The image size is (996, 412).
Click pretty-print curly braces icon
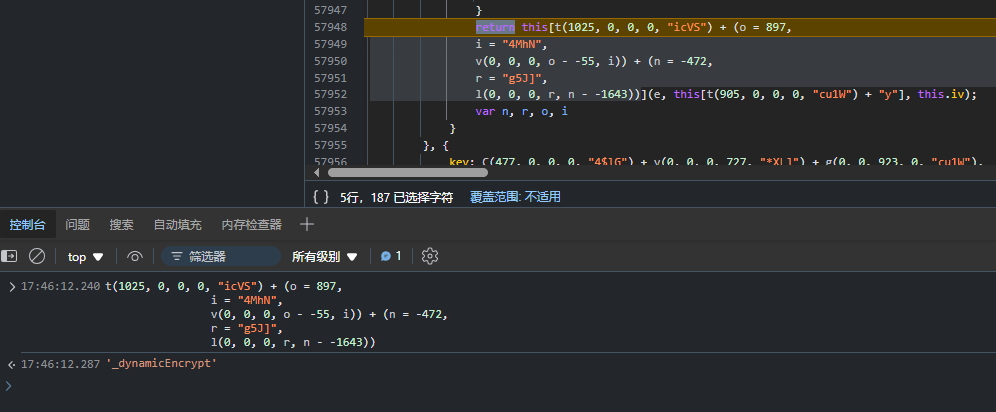(320, 197)
